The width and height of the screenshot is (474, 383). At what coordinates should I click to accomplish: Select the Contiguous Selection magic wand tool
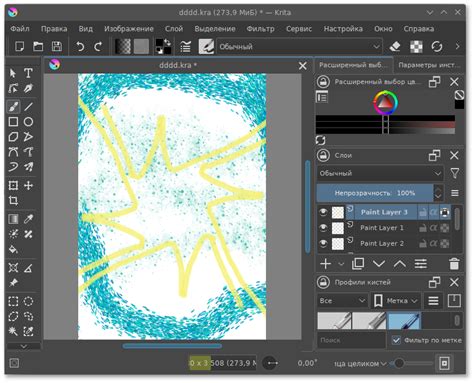tap(13, 331)
